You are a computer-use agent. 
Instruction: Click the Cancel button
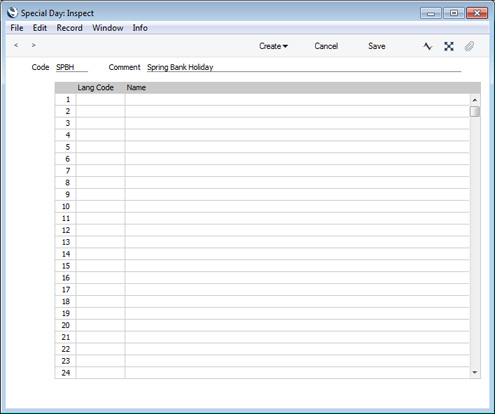[326, 46]
